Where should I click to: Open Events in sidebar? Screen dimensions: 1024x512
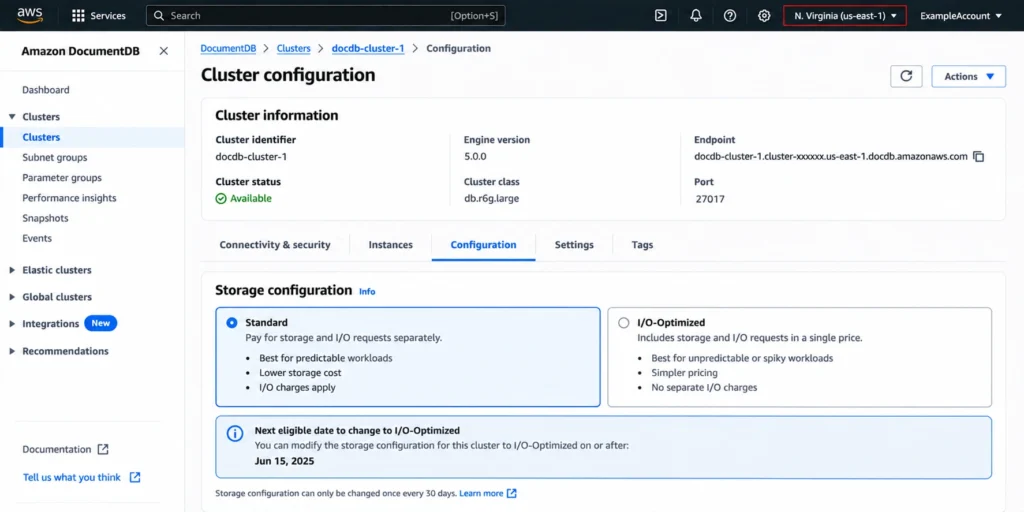point(37,238)
